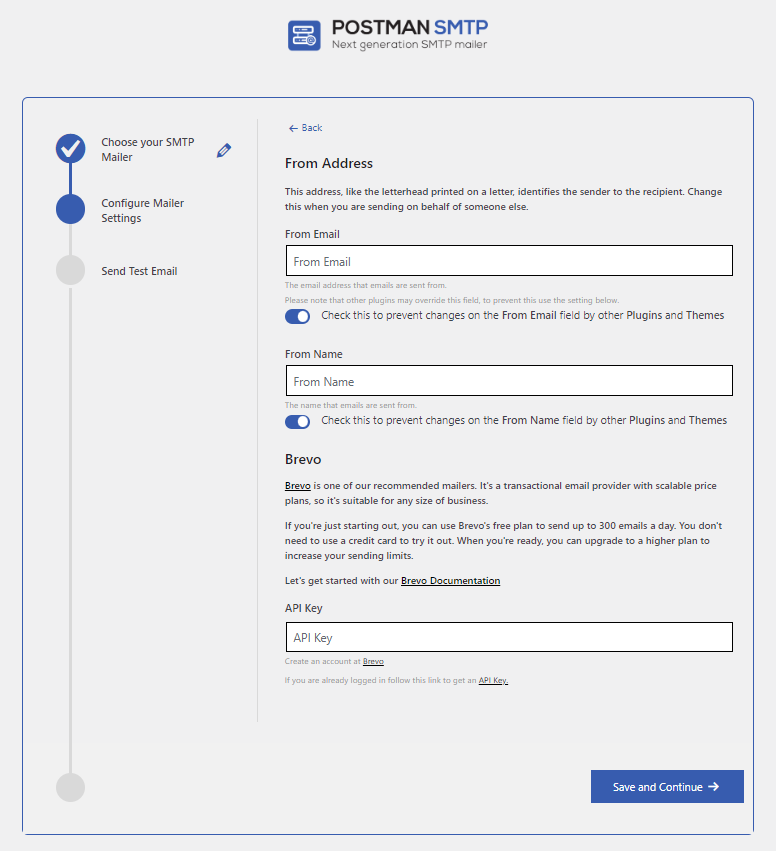This screenshot has height=851, width=776.
Task: Click the Next generation SMTP mailer tagline
Action: pyautogui.click(x=410, y=45)
